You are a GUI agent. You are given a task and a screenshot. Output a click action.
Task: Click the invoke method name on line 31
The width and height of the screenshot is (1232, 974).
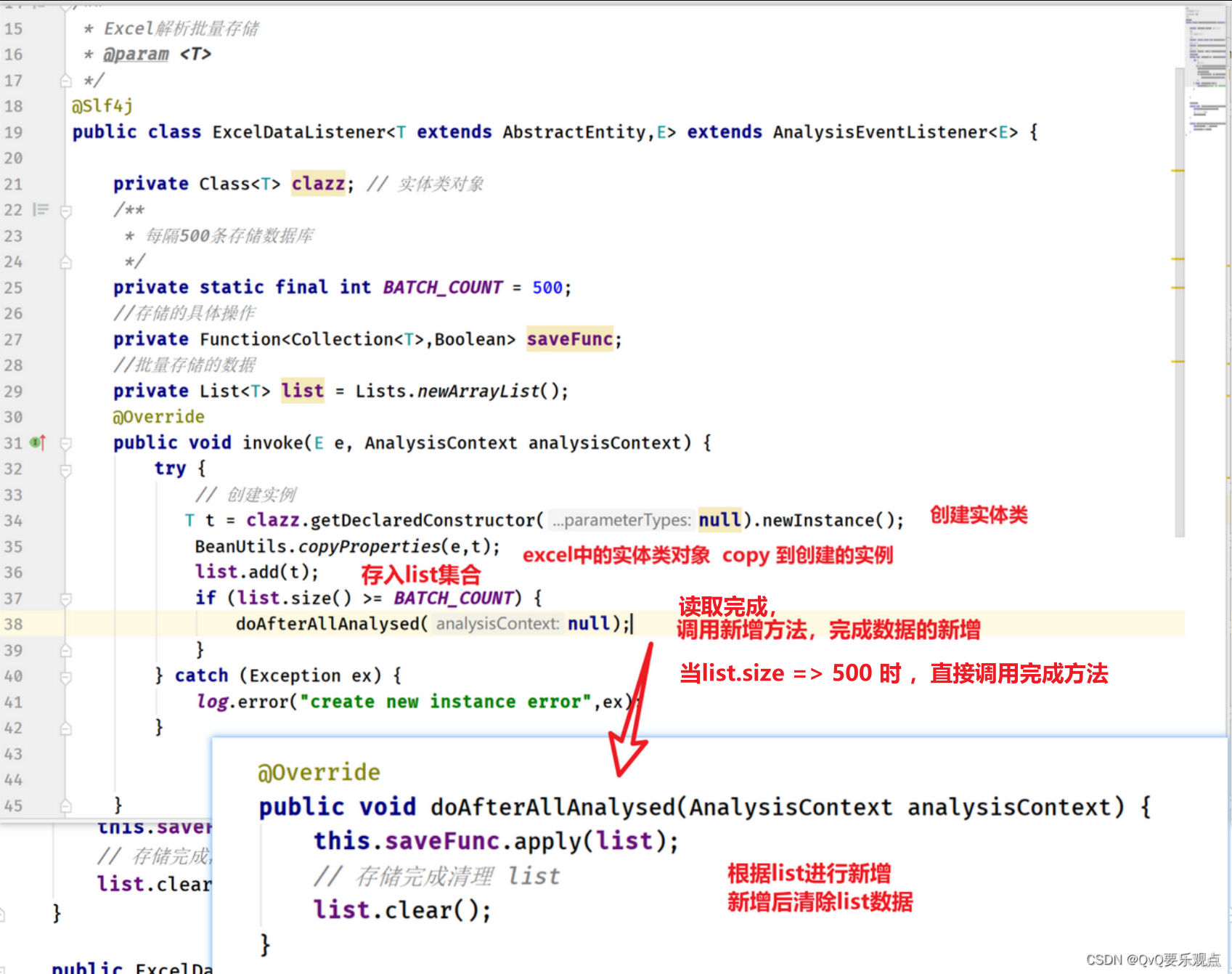tap(272, 443)
